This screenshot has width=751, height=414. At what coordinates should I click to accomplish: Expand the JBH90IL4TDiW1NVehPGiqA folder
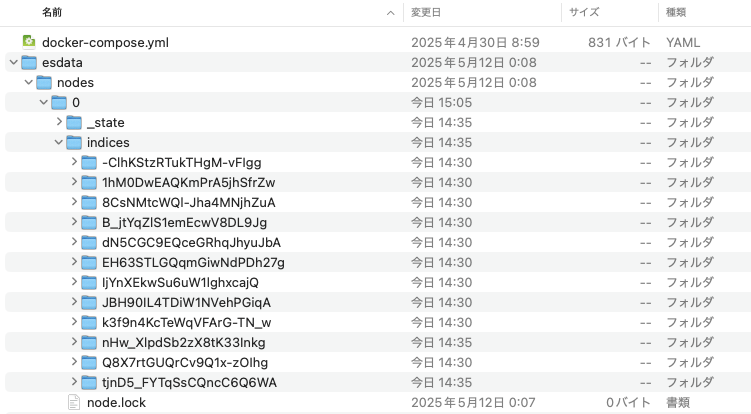tap(74, 302)
